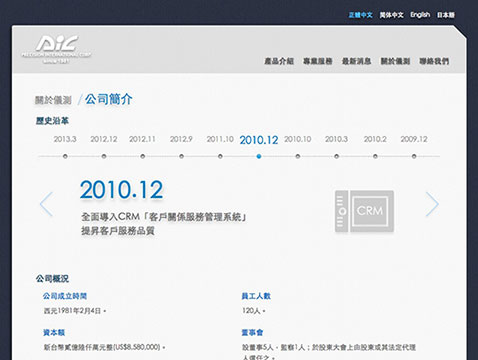
Task: Switch language to English
Action: [420, 15]
